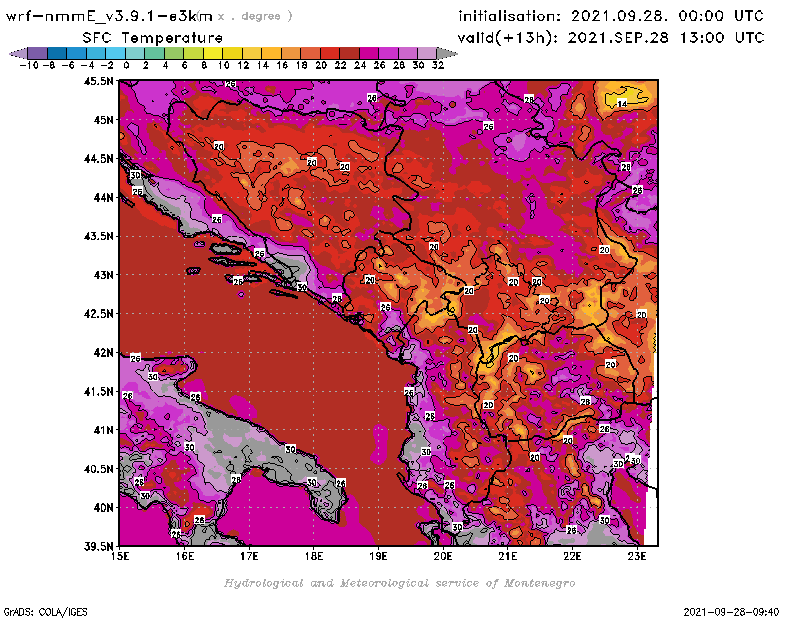Select the initialisation date text

click(611, 16)
